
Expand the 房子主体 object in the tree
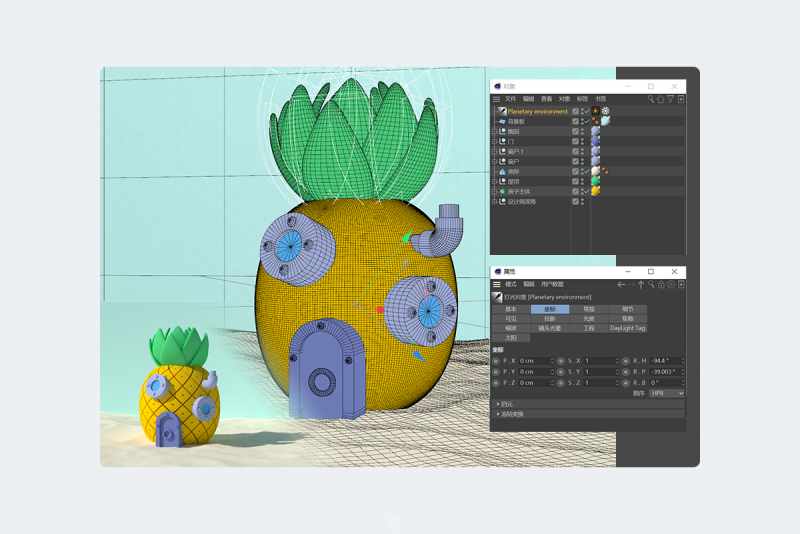pyautogui.click(x=494, y=192)
